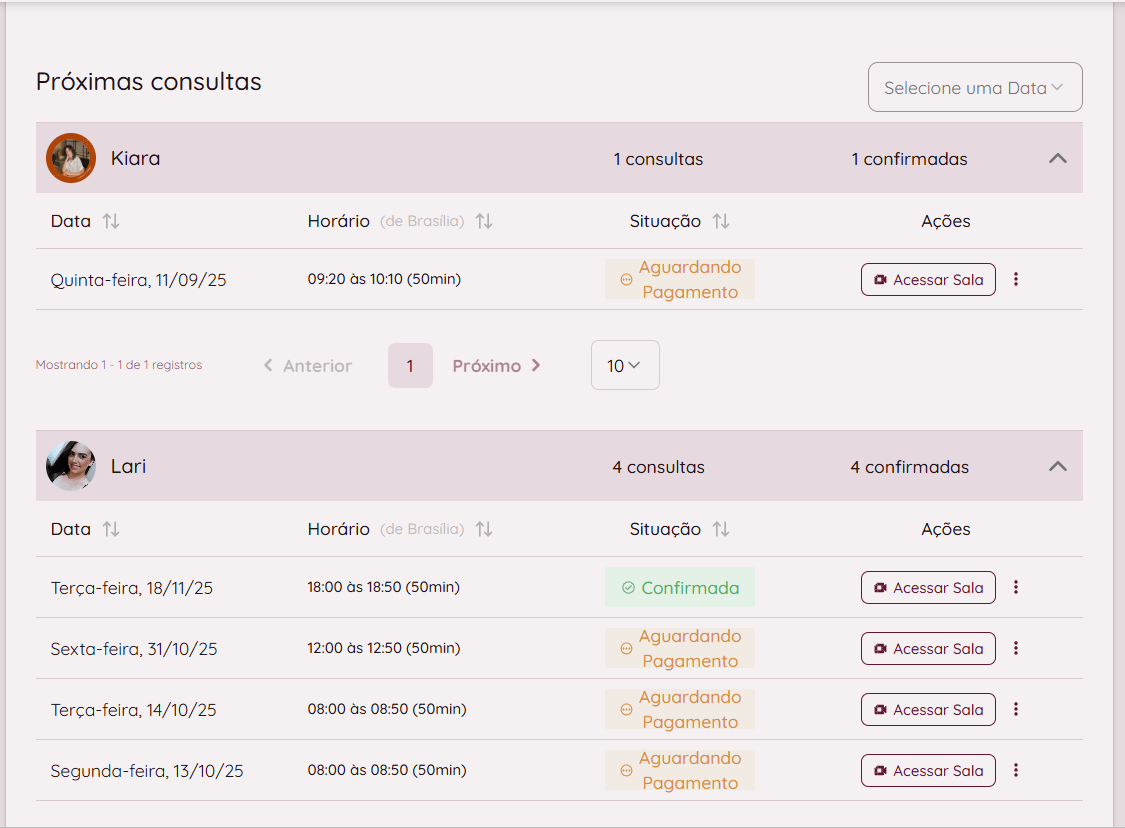This screenshot has height=828, width=1125.
Task: Sort Kiara's table by Data column
Action: pos(111,221)
